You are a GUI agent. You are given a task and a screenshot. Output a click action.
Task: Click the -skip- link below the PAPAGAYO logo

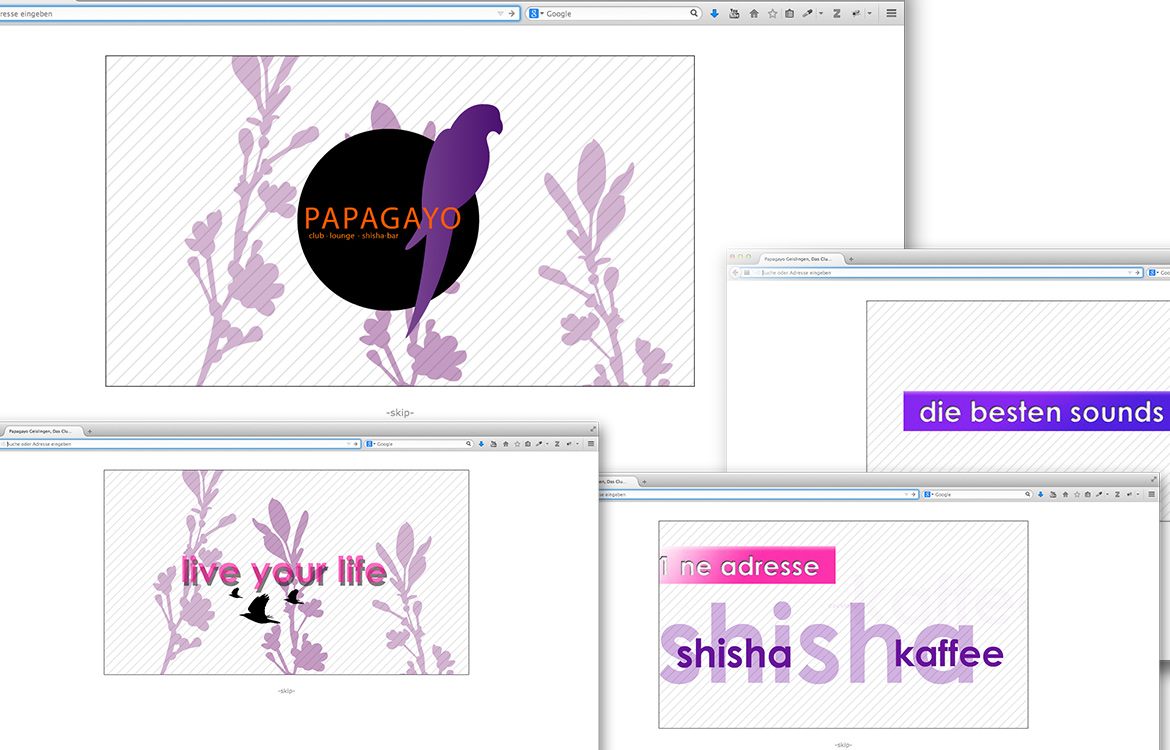(399, 412)
